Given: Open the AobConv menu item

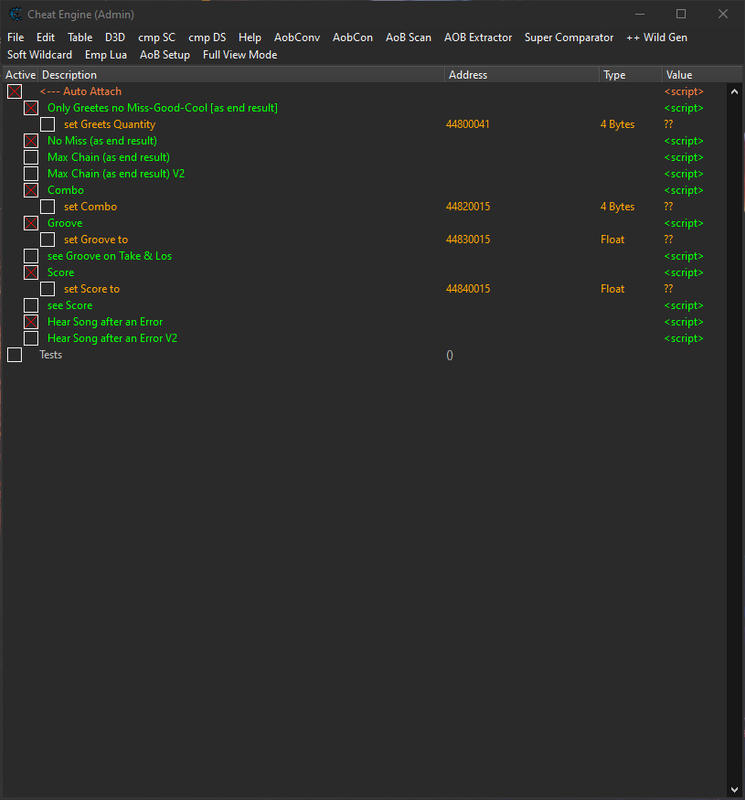Looking at the screenshot, I should [x=297, y=37].
